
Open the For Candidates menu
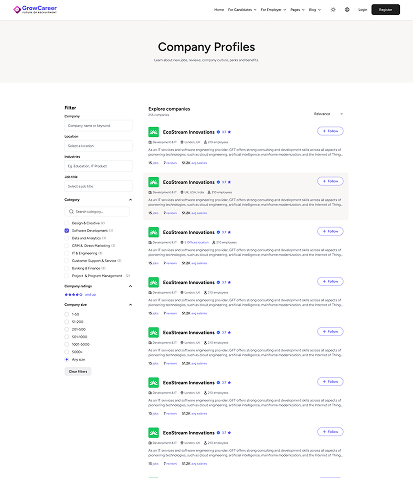click(242, 10)
